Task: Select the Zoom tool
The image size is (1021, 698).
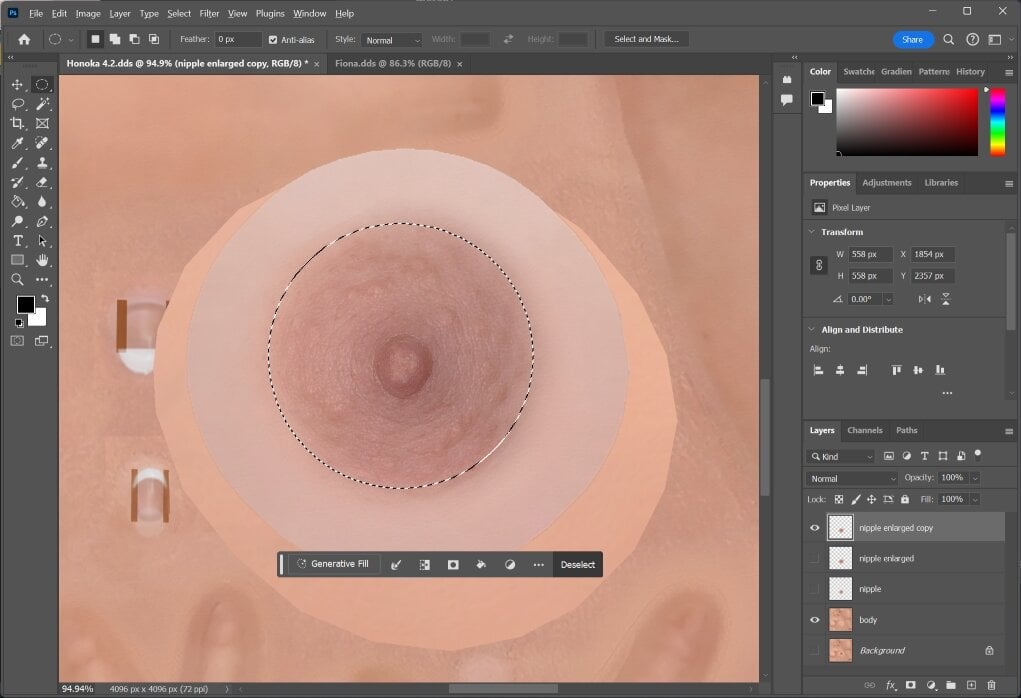Action: 18,279
